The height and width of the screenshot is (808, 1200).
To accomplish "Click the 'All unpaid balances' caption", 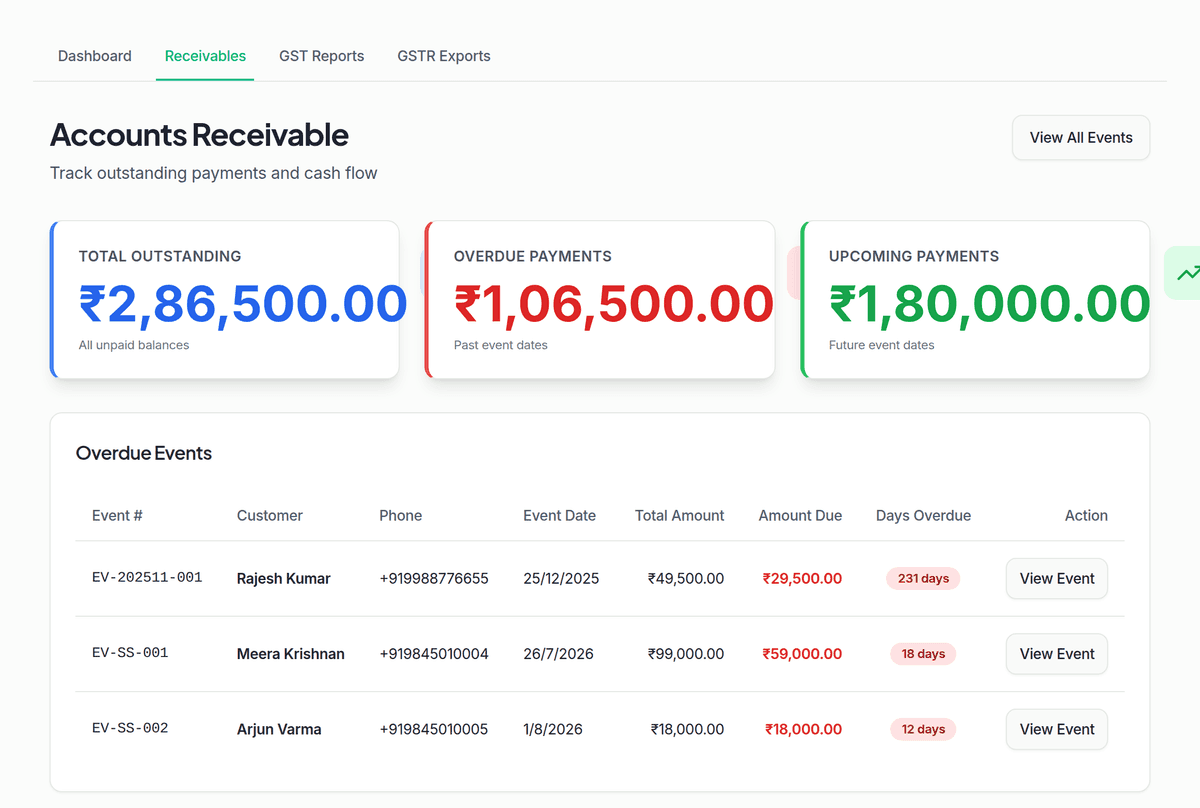I will pos(134,345).
